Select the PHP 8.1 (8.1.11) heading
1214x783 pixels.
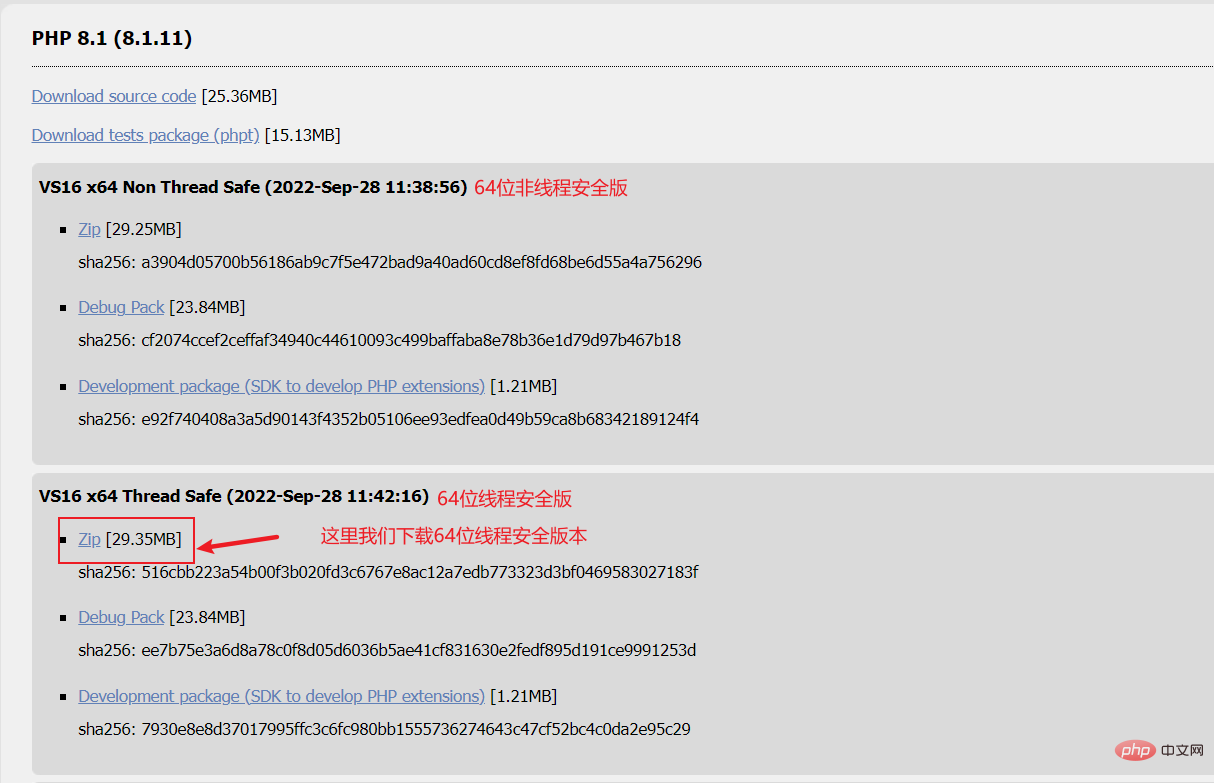pos(112,39)
